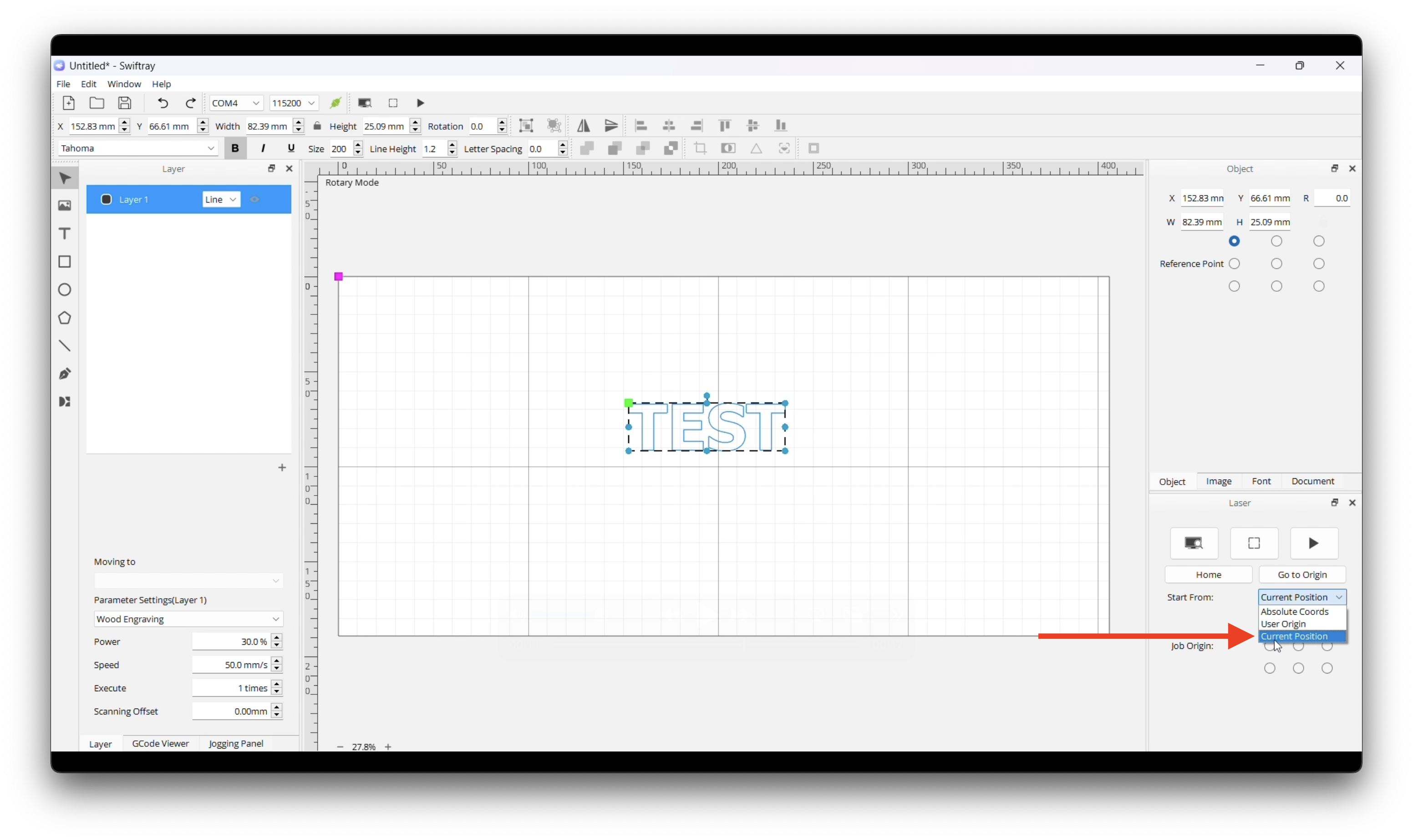Click the group objects icon
The image size is (1413, 840).
click(x=527, y=126)
